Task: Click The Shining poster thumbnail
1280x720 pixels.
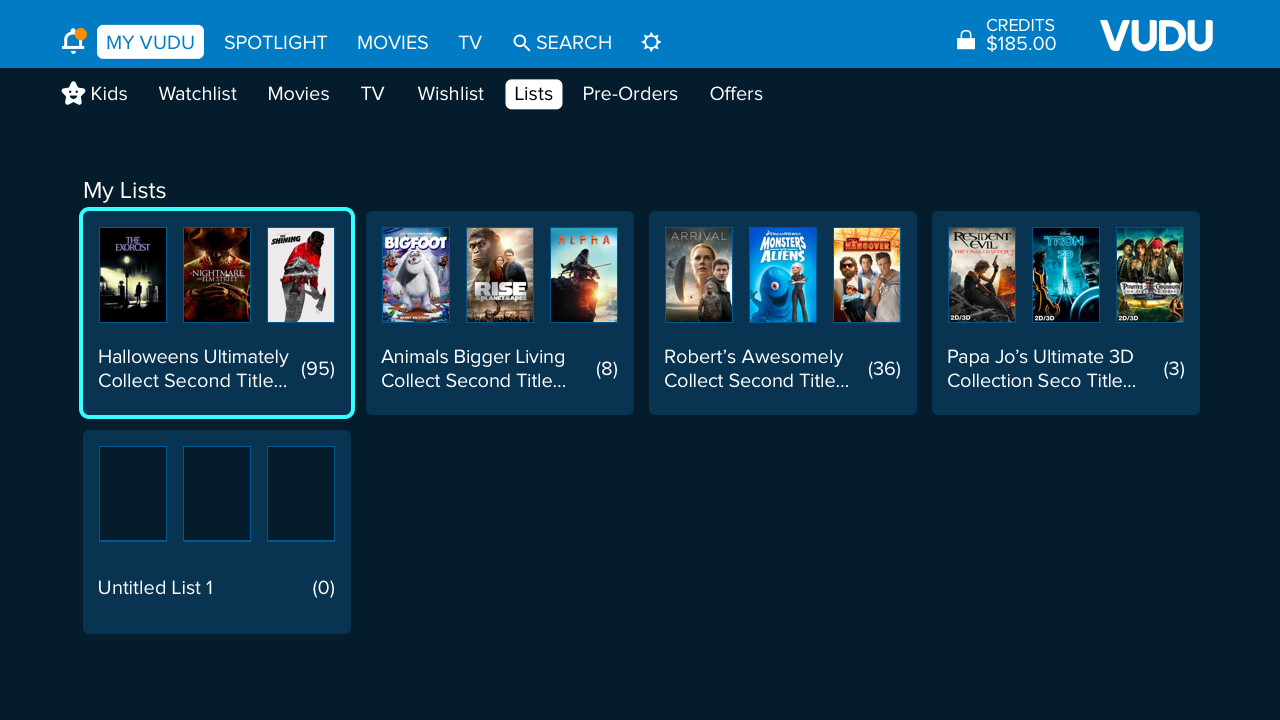Action: click(x=301, y=275)
